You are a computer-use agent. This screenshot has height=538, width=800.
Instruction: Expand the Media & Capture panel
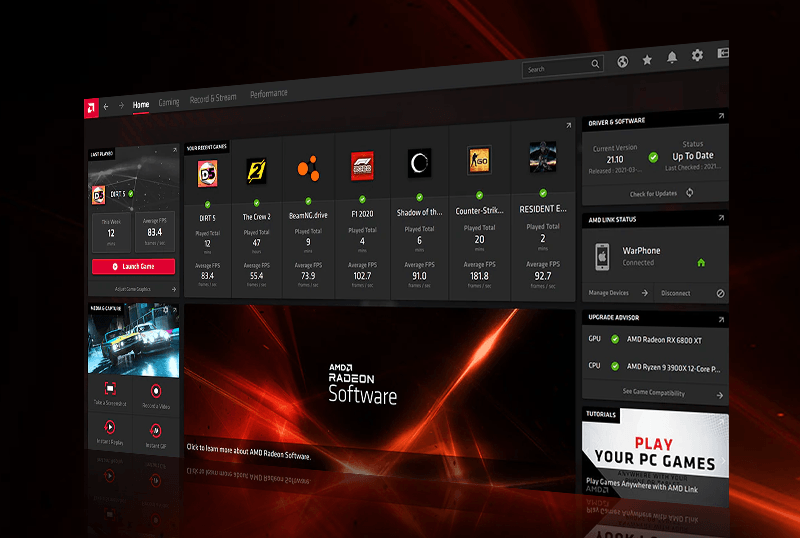coord(175,310)
